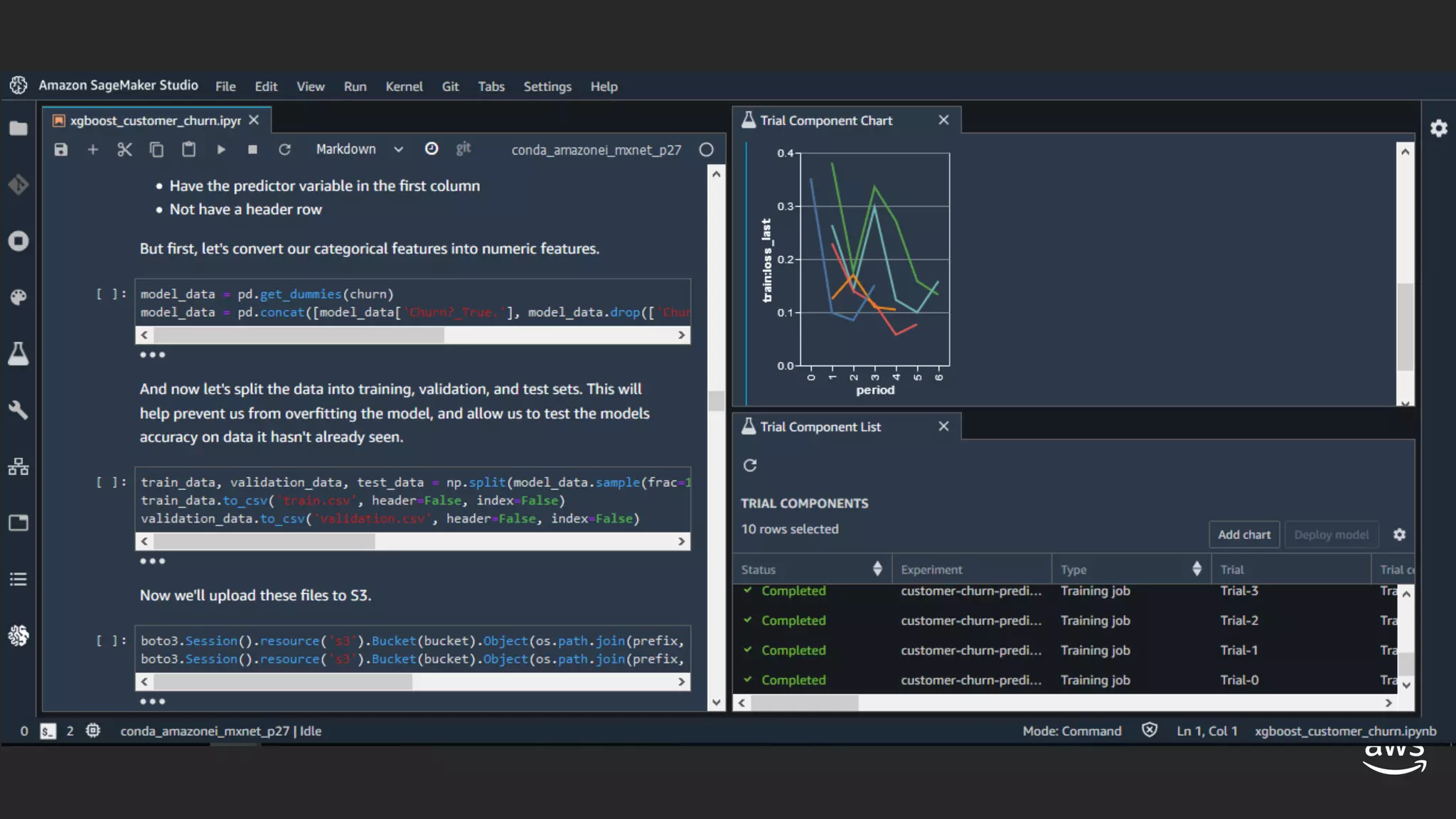Viewport: 1456px width, 819px height.
Task: Open the Git panel in the left sidebar
Action: pyautogui.click(x=18, y=185)
